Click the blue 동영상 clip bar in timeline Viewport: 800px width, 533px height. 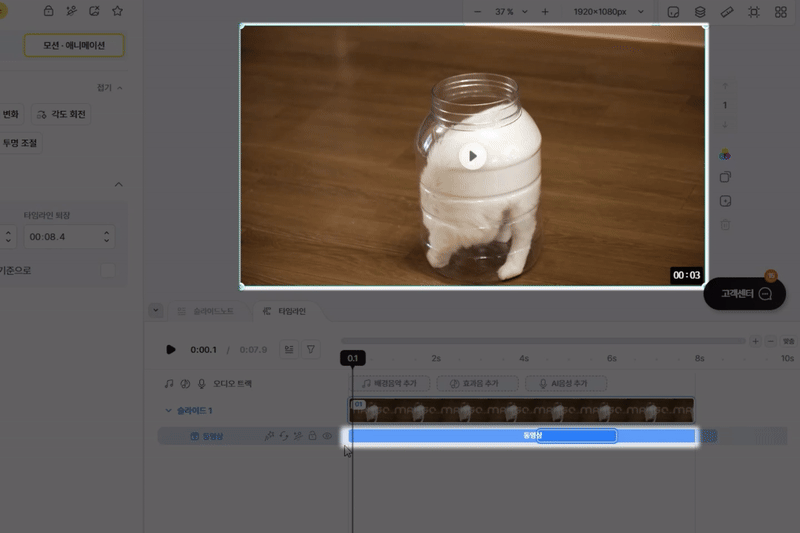tap(450, 436)
